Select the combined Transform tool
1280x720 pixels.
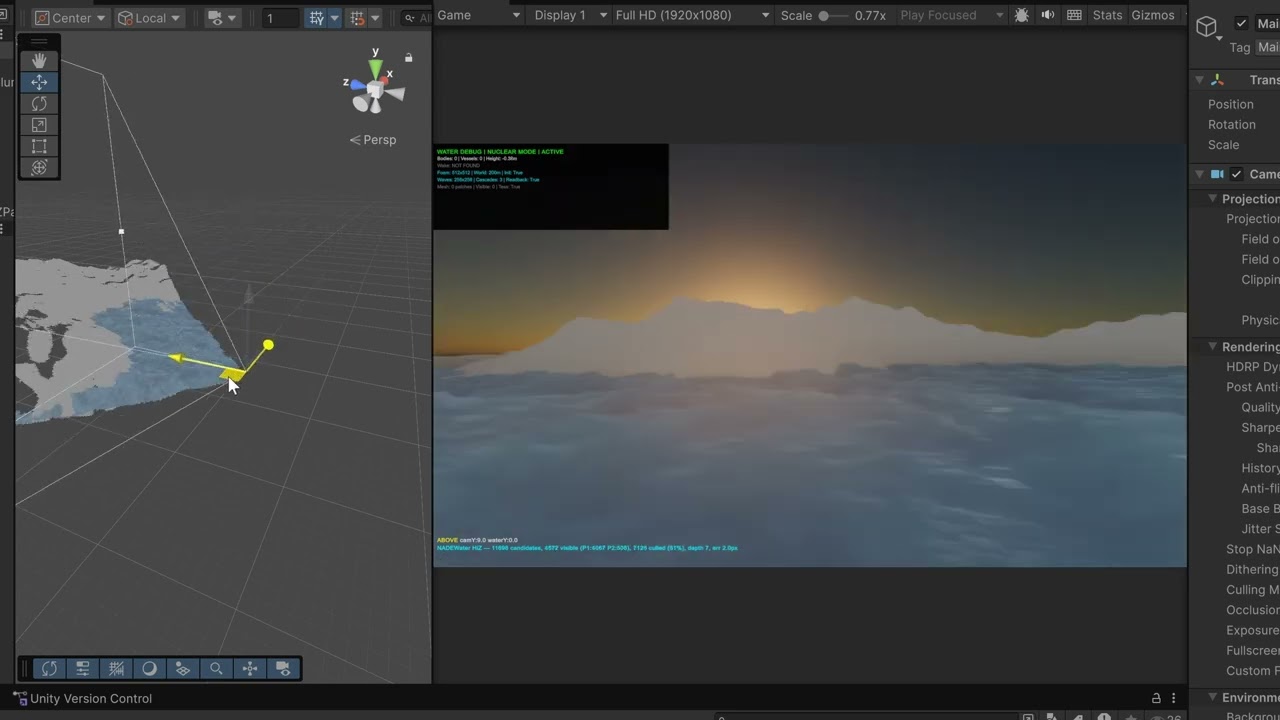coord(39,167)
